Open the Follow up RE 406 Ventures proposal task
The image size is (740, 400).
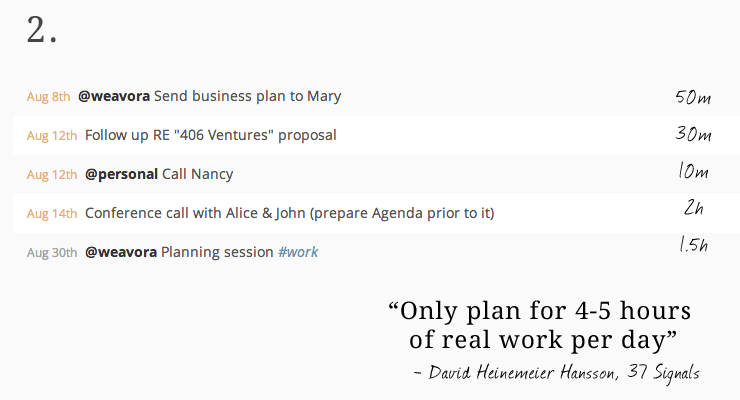coord(210,135)
